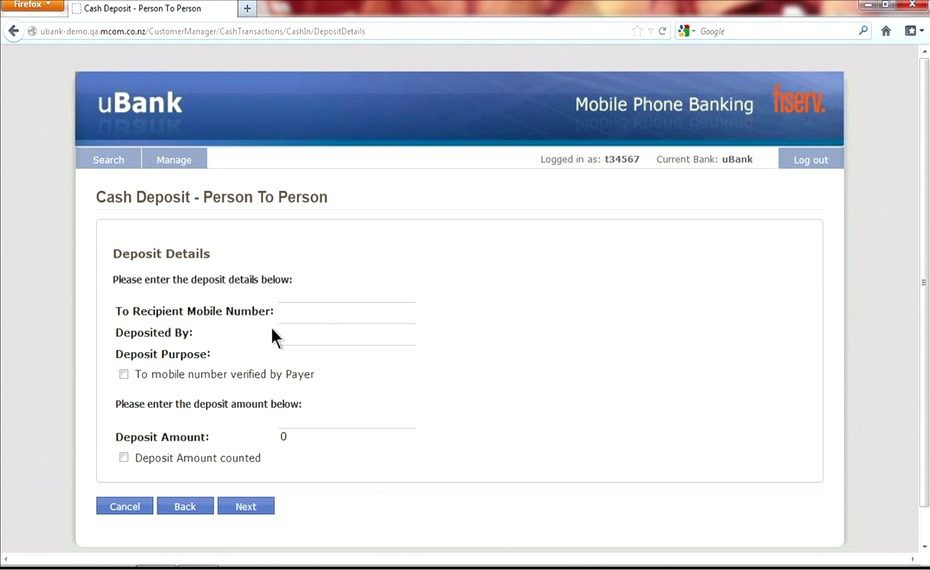Open Firefox home page icon
930x570 pixels.
coord(886,31)
